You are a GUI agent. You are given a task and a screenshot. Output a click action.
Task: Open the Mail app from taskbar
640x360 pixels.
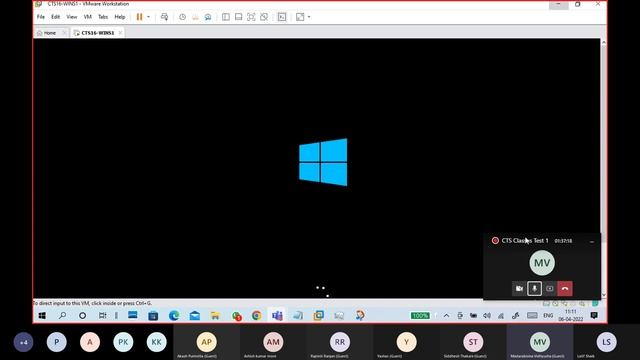click(x=195, y=315)
